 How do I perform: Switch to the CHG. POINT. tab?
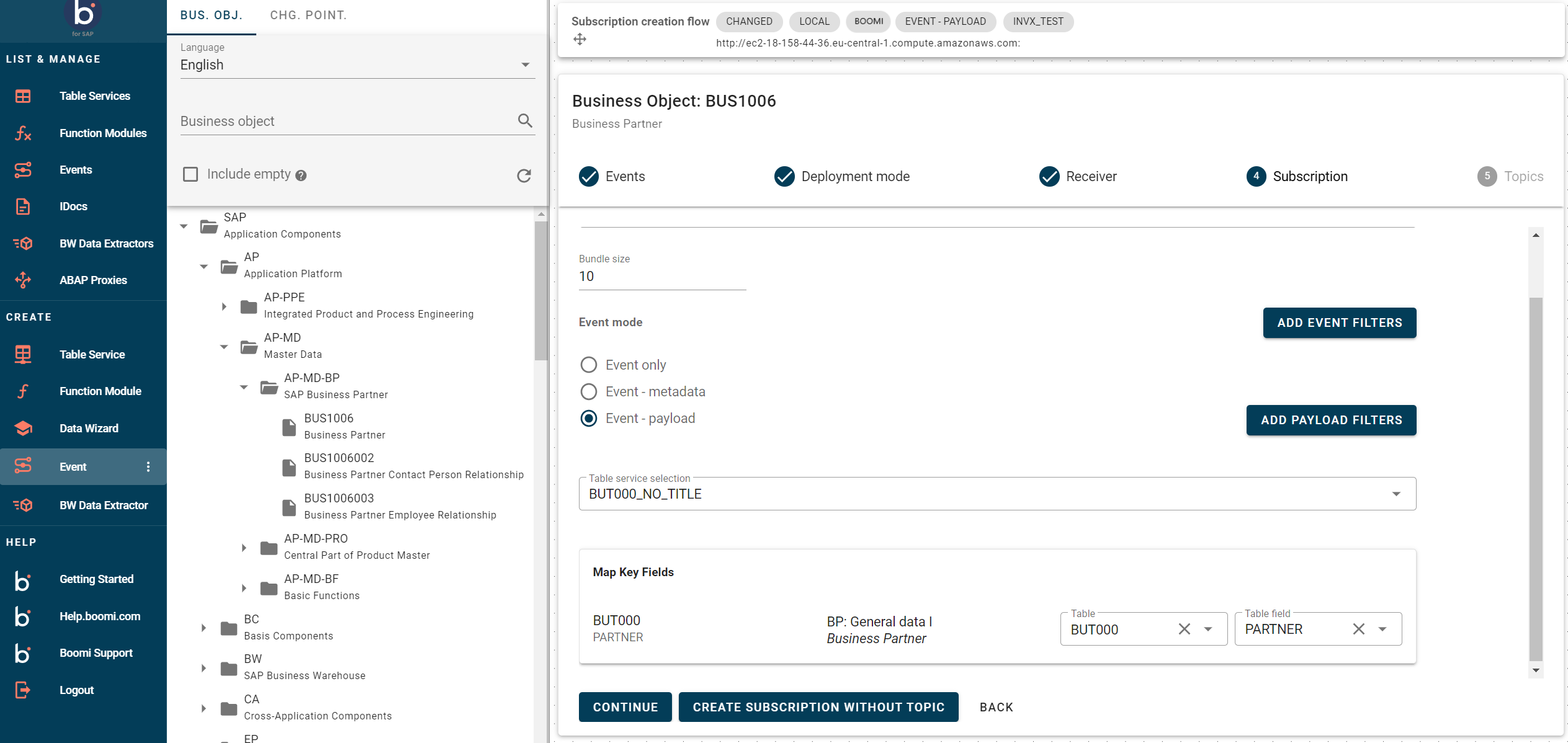coord(308,16)
